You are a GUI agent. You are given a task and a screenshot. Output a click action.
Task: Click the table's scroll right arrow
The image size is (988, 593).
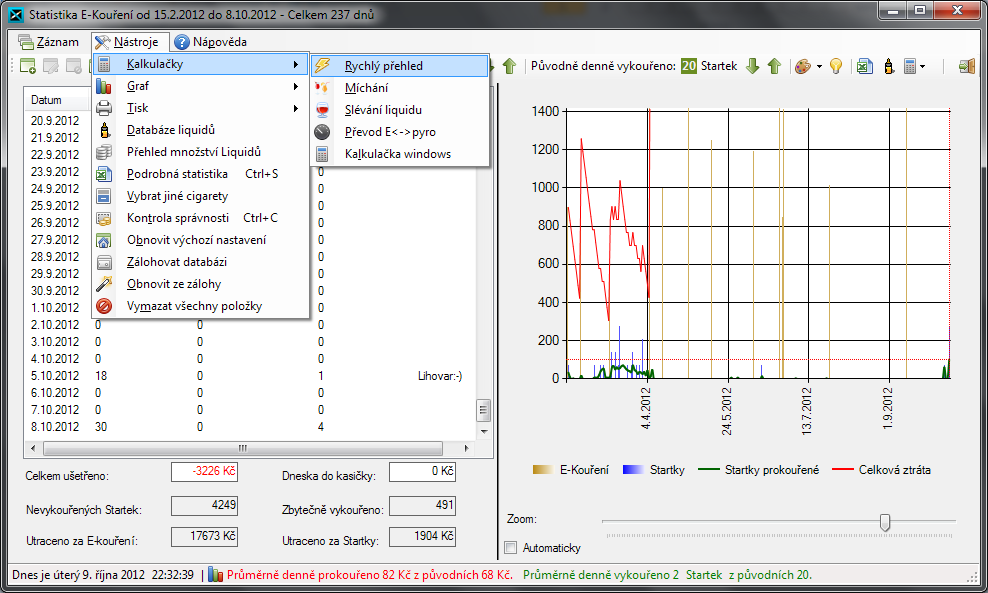pos(466,449)
